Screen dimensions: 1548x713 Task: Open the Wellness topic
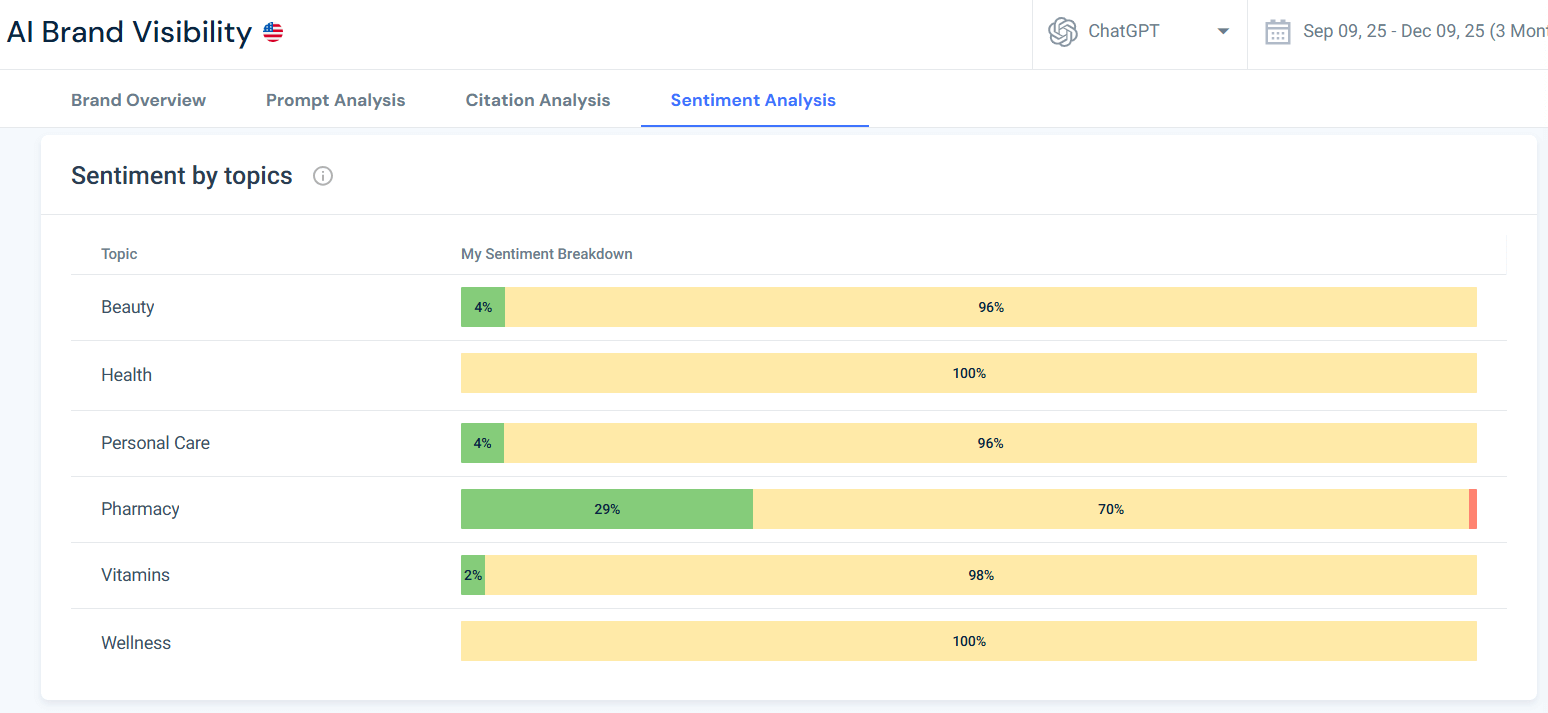pyautogui.click(x=136, y=642)
